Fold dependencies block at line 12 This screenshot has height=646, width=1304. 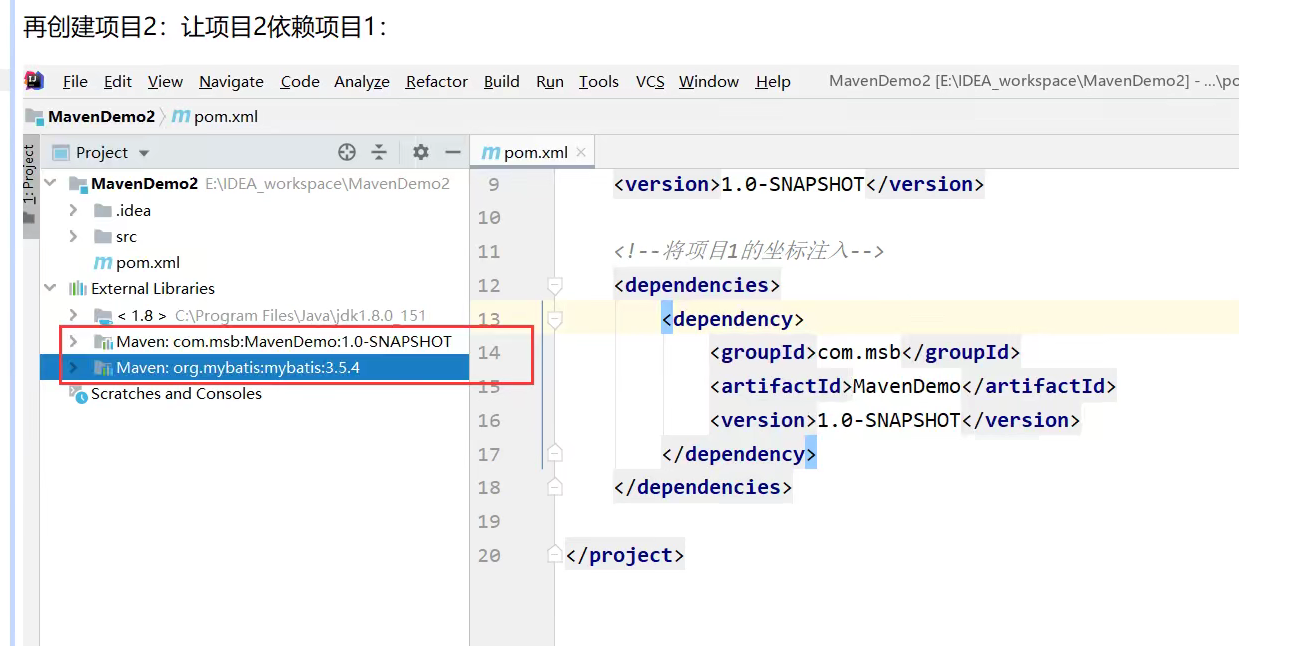point(555,286)
